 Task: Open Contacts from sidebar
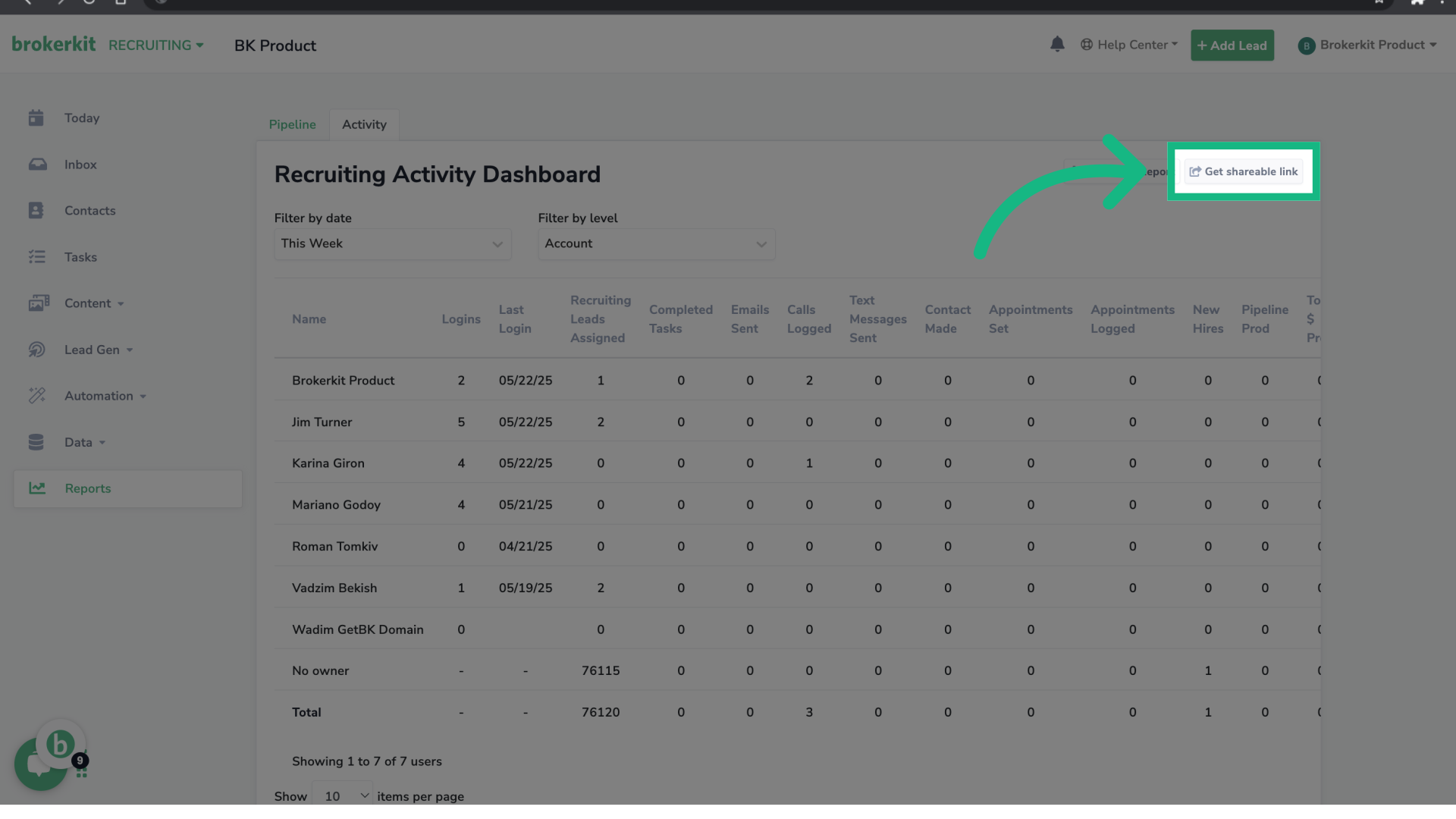pos(90,211)
